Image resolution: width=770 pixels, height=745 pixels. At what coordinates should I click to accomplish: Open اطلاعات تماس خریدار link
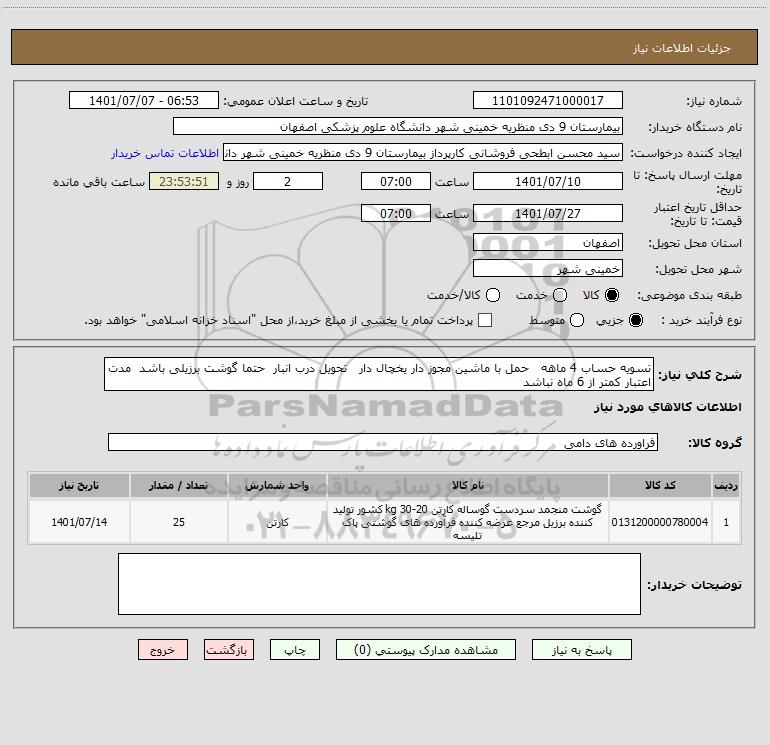(x=165, y=153)
